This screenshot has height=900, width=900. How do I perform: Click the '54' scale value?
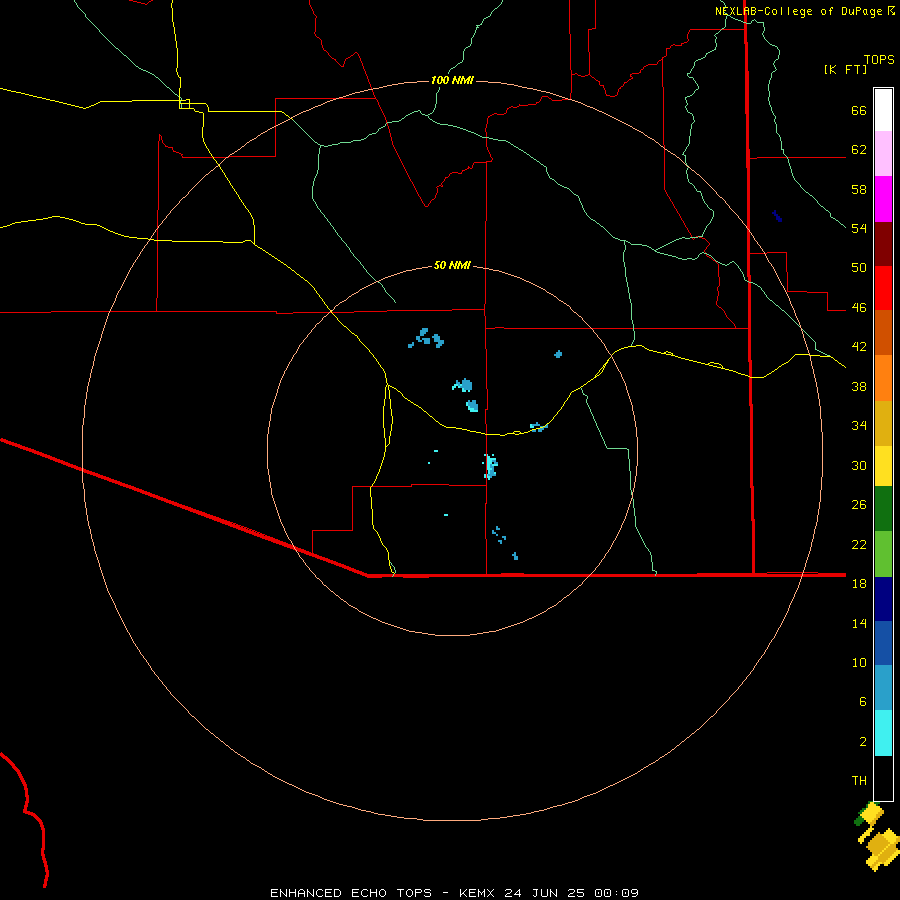(x=859, y=228)
